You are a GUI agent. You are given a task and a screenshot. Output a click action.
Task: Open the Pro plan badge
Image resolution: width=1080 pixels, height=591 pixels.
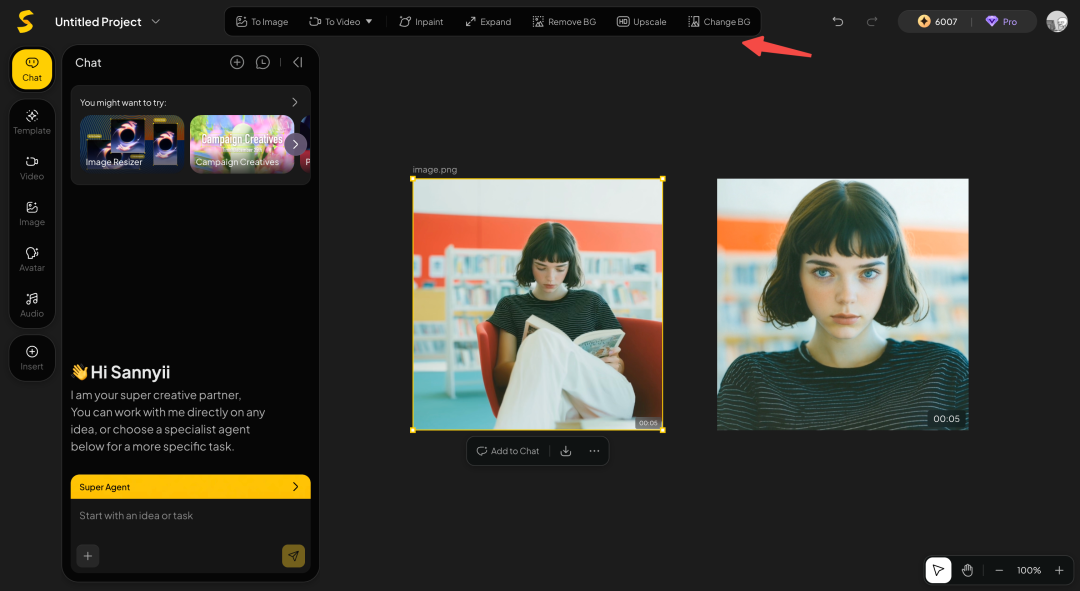(1001, 21)
